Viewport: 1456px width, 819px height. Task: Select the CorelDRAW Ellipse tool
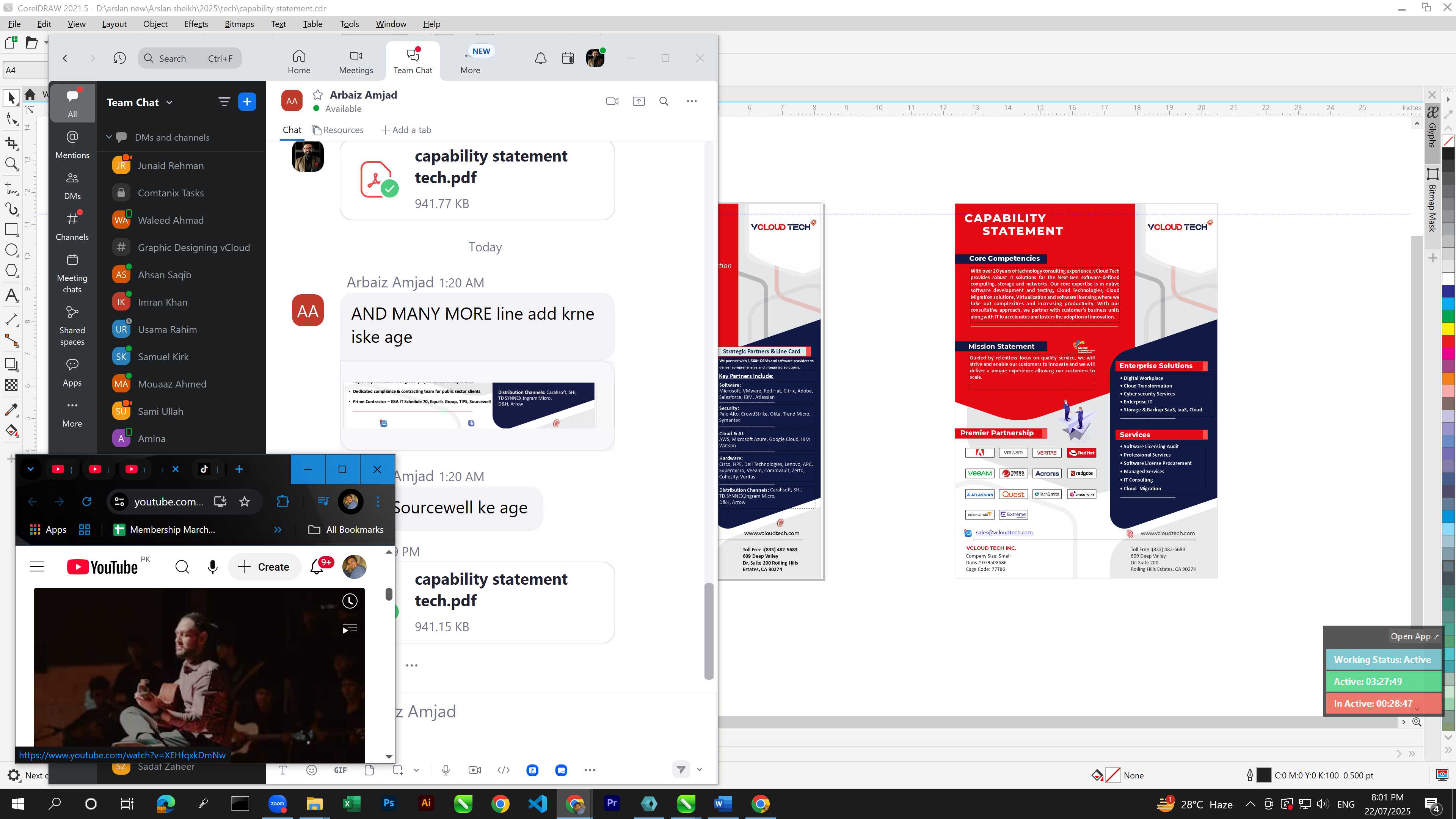[11, 250]
